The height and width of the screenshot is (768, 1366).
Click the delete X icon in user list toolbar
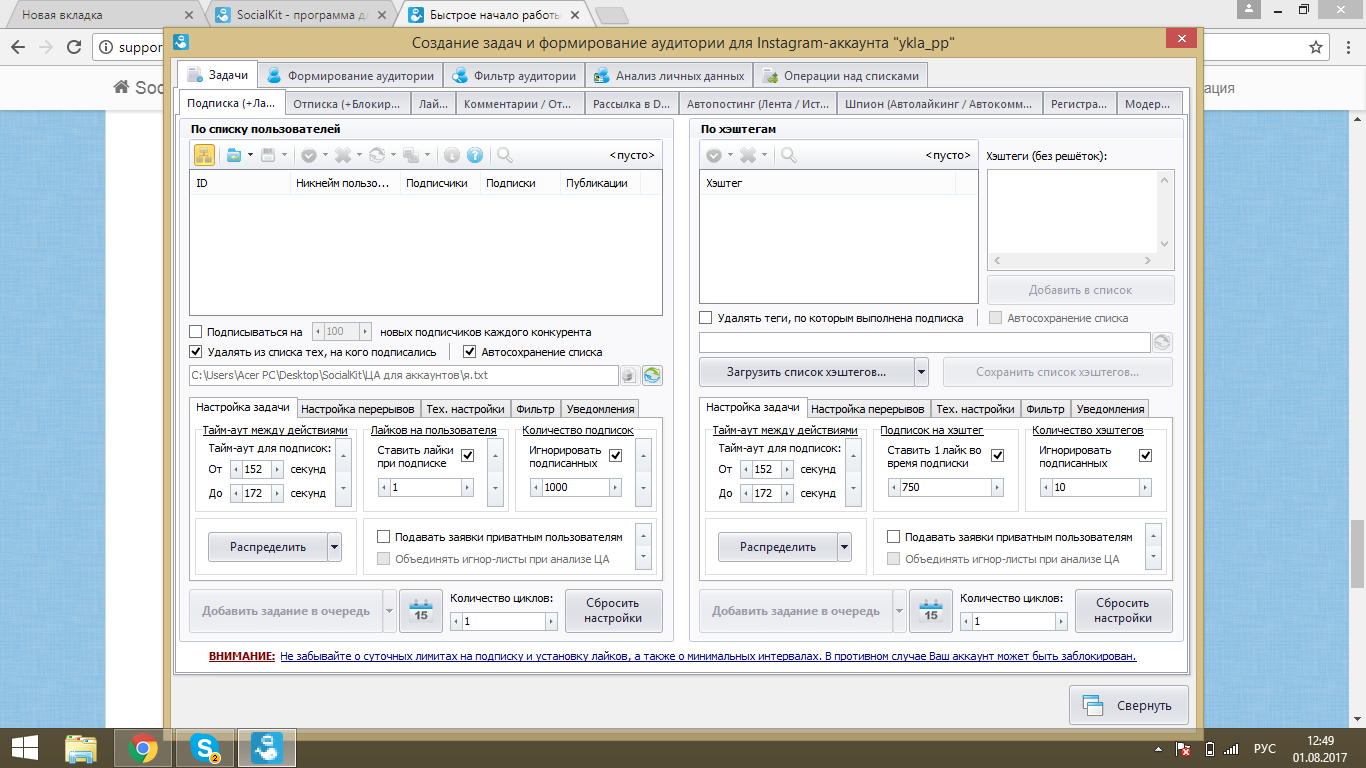click(x=343, y=155)
